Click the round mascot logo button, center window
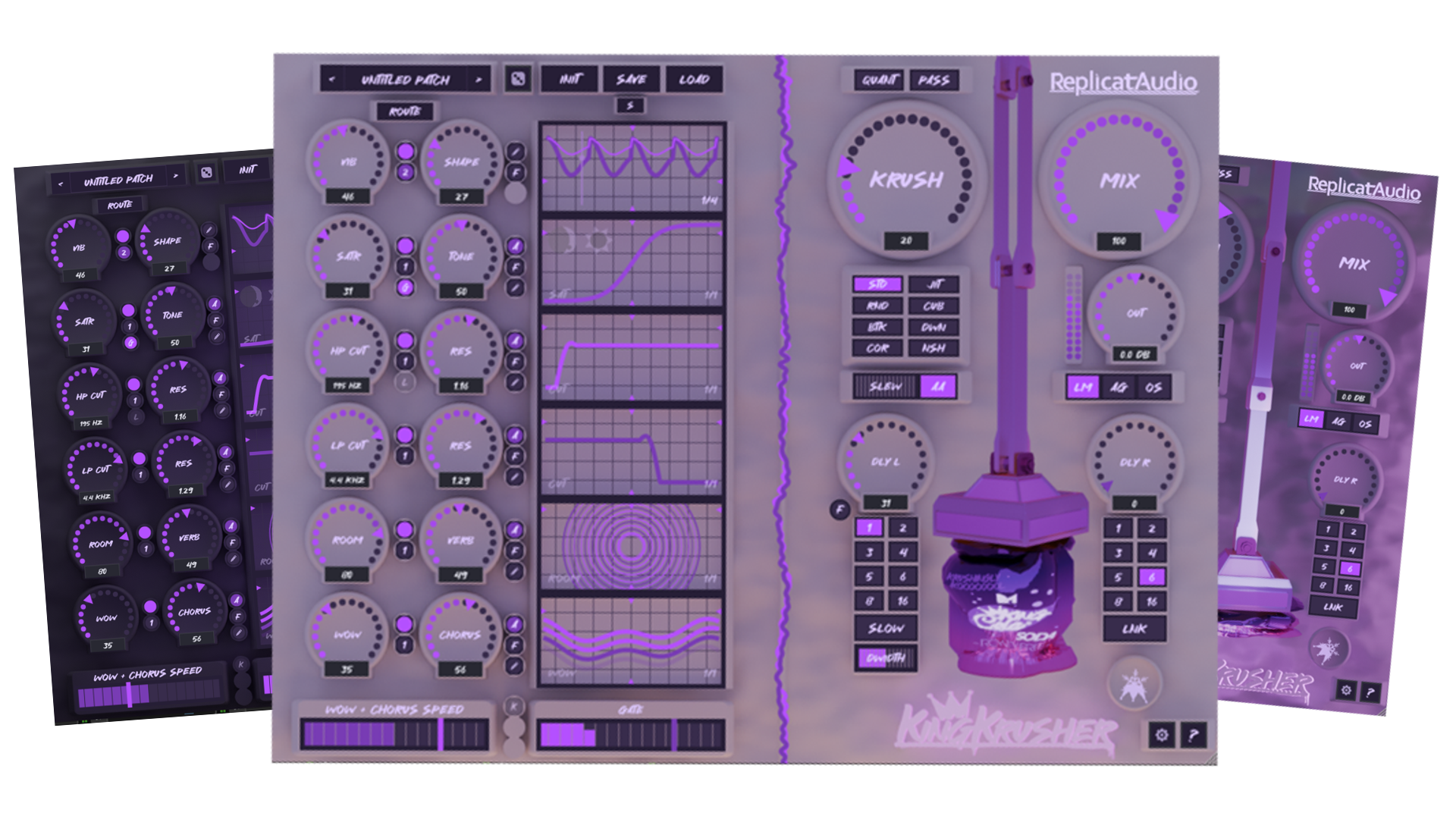The height and width of the screenshot is (819, 1456). [1134, 683]
